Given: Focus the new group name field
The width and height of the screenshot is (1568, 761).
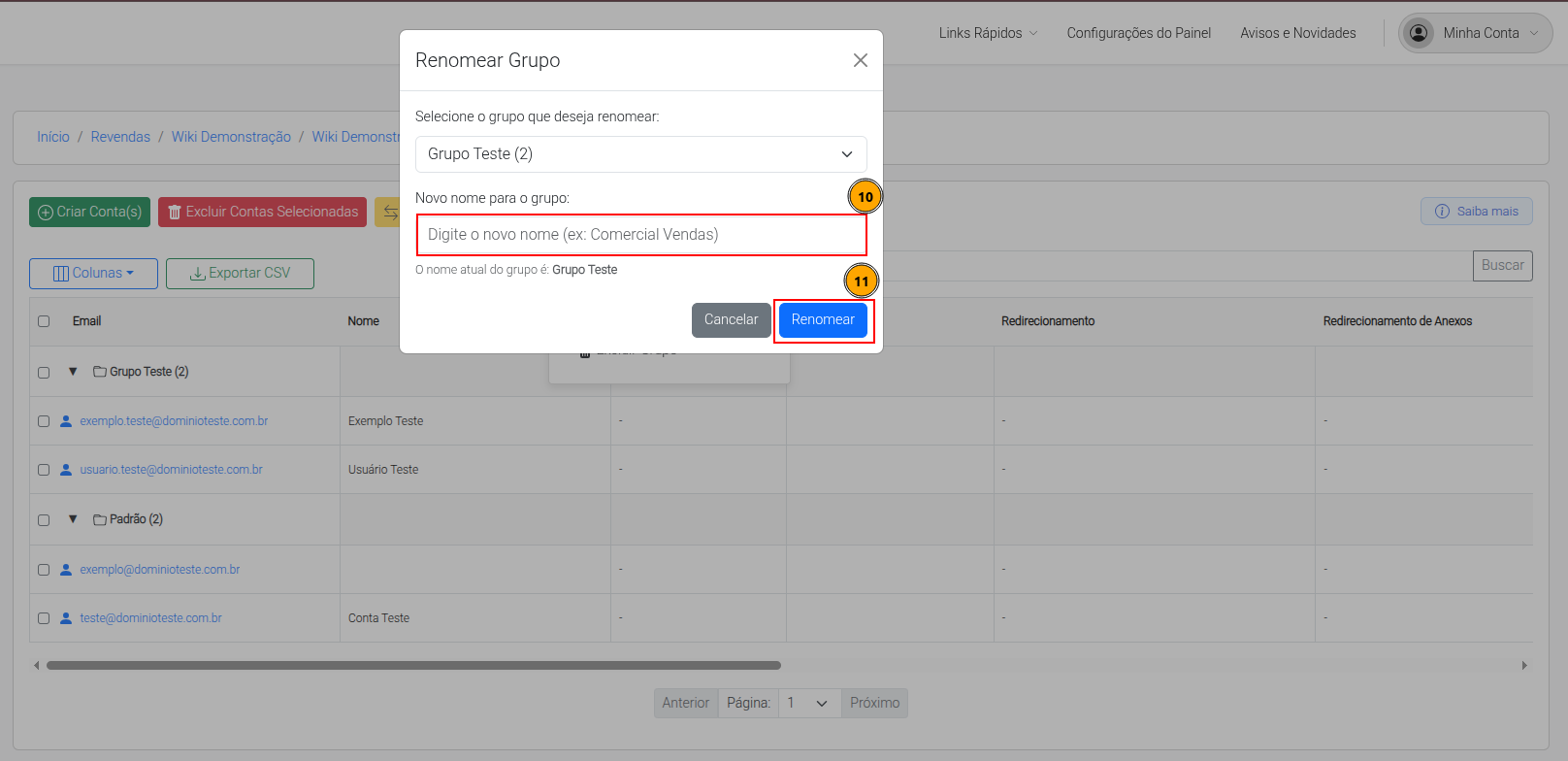Looking at the screenshot, I should tap(641, 235).
